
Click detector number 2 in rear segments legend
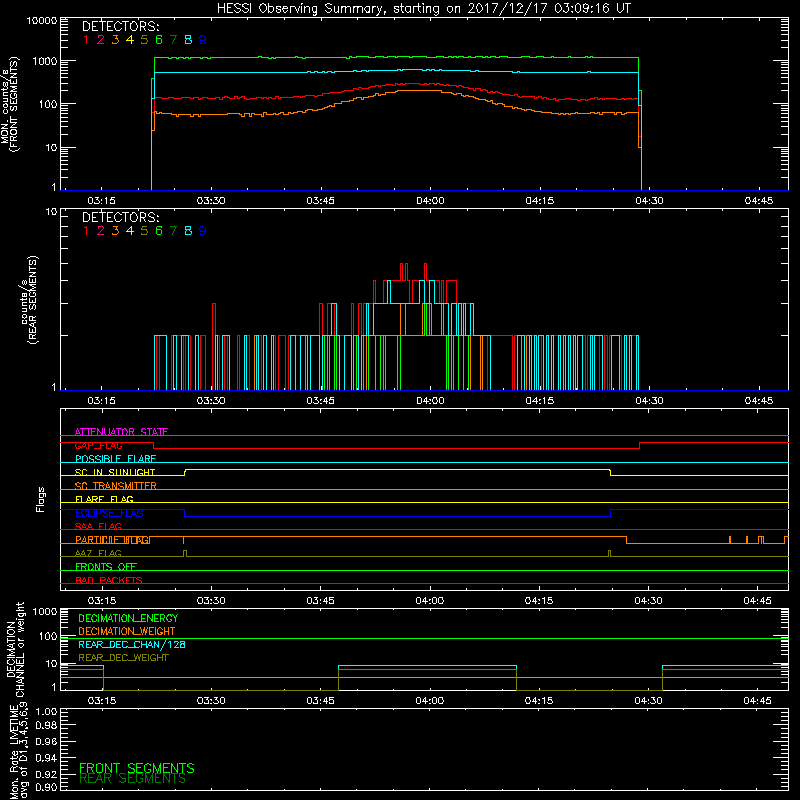pos(101,231)
